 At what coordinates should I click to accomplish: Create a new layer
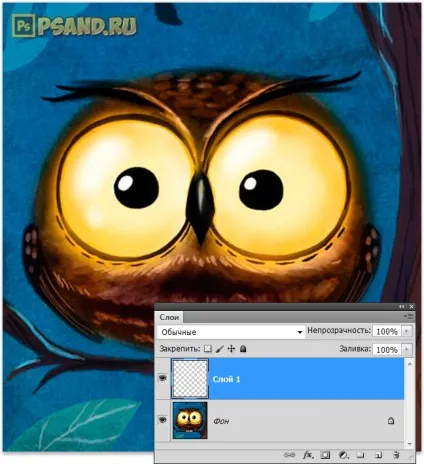[x=378, y=455]
